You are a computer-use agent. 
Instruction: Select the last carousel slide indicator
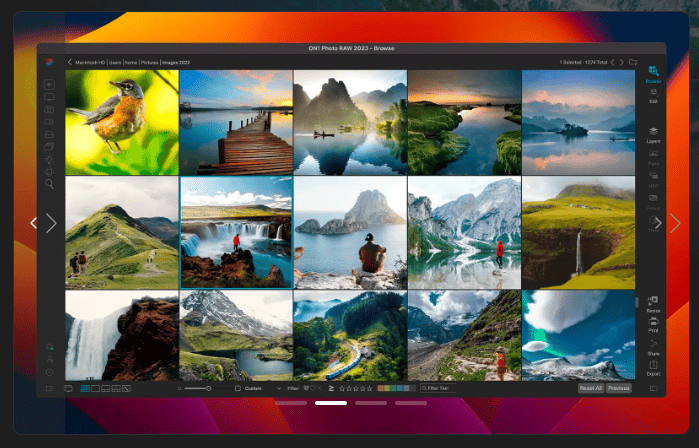(411, 403)
